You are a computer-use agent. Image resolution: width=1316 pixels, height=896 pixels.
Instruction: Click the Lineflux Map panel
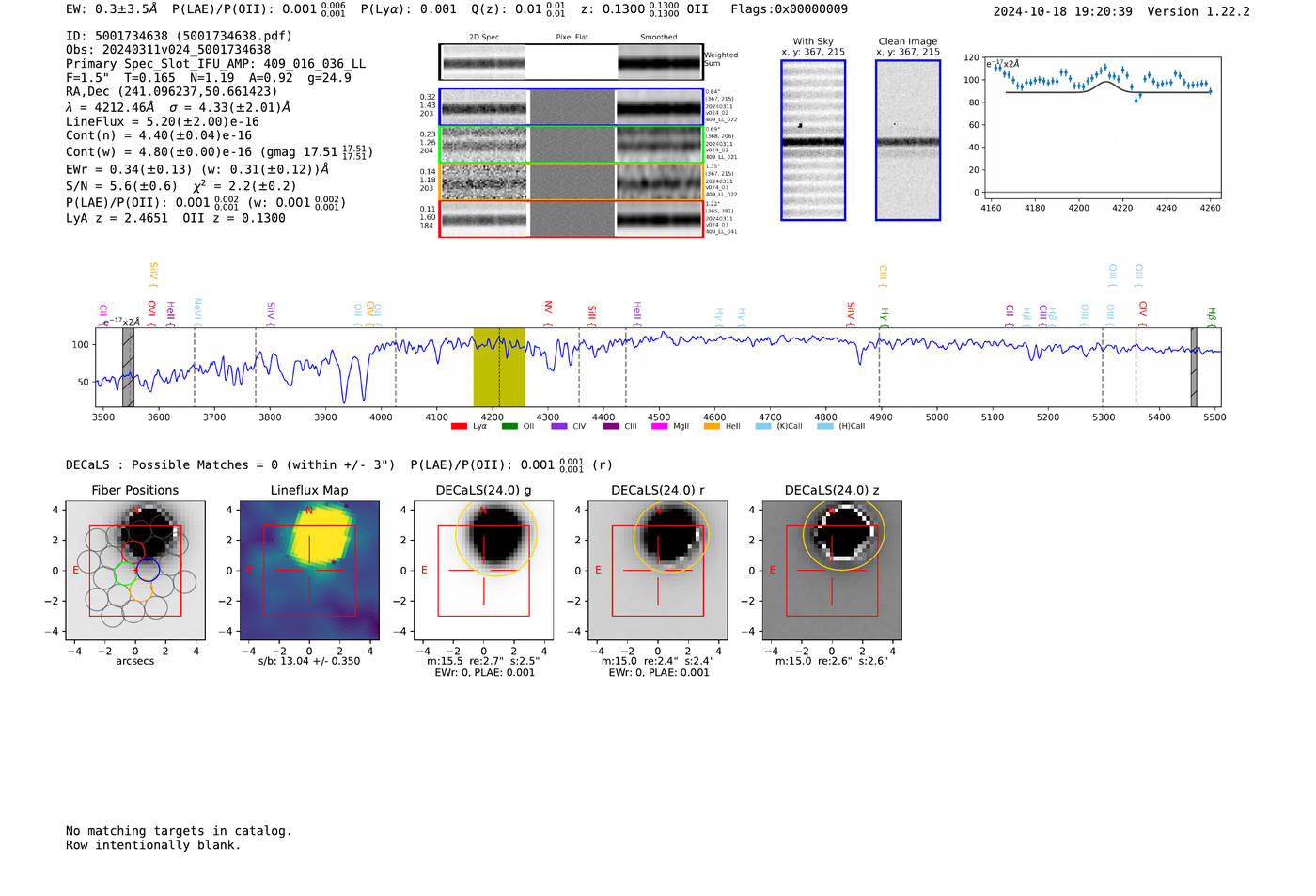pyautogui.click(x=309, y=571)
